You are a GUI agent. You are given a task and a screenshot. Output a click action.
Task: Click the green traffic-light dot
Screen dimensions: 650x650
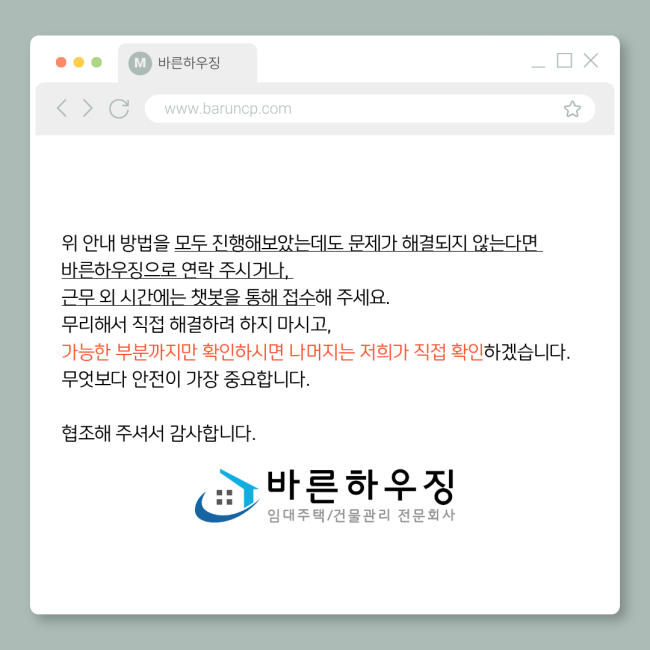[97, 62]
